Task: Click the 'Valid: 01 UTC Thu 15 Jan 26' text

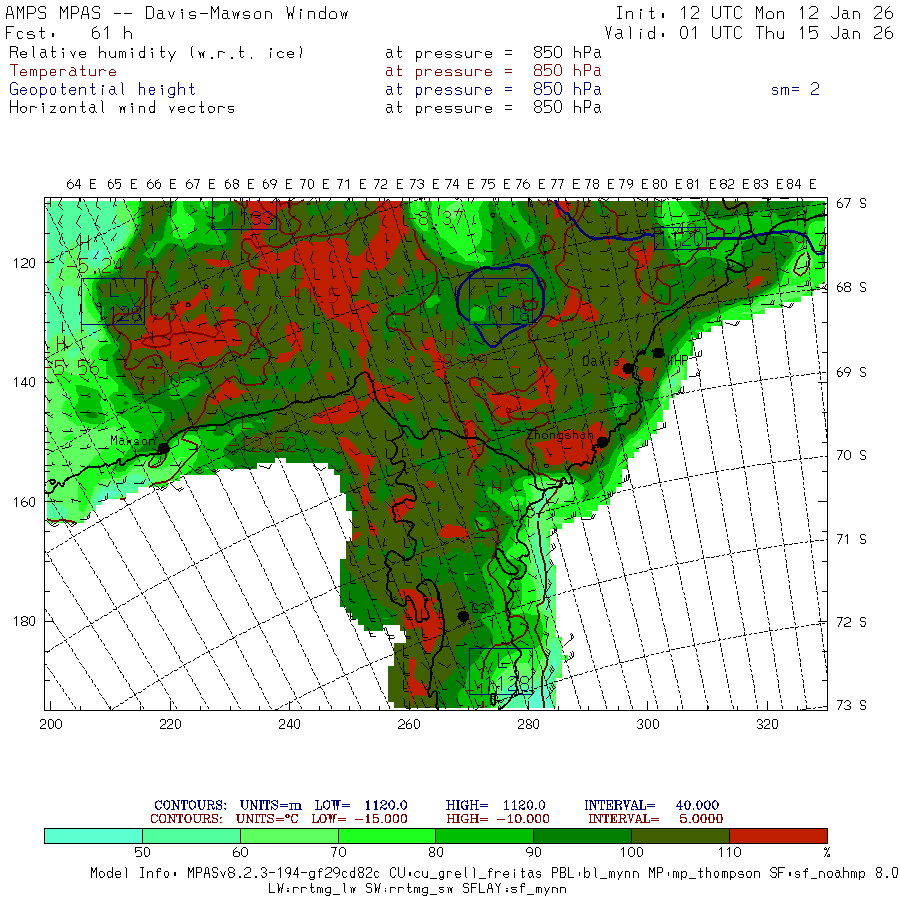Action: 749,33
